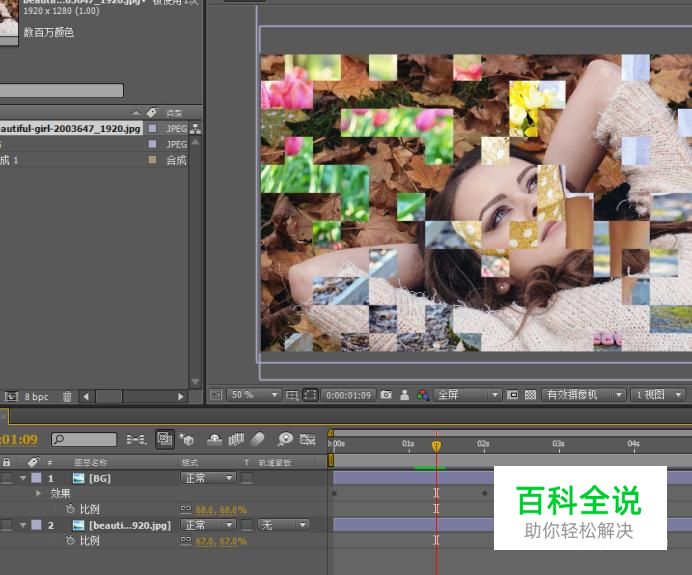
Task: Click label color of BG layer
Action: pos(37,478)
